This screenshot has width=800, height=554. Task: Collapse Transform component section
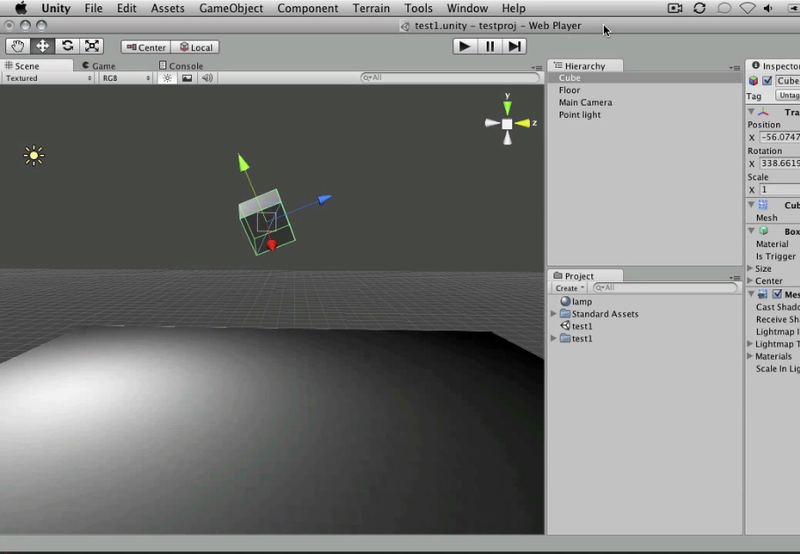tap(751, 111)
